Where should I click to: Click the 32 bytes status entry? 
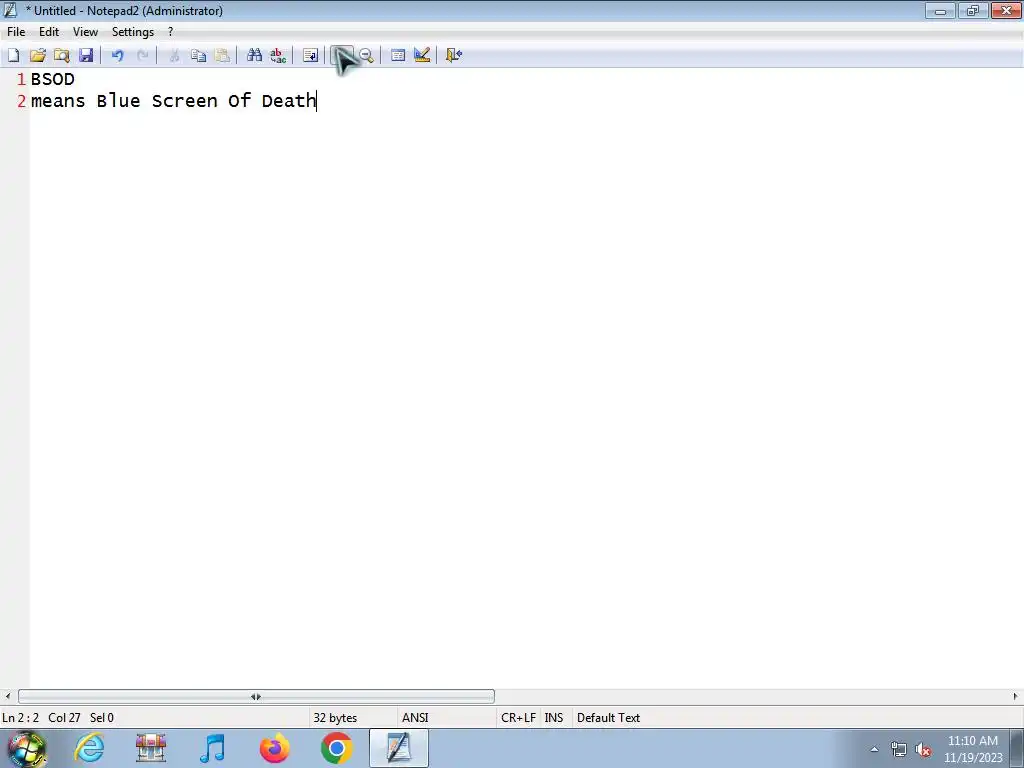coord(335,718)
